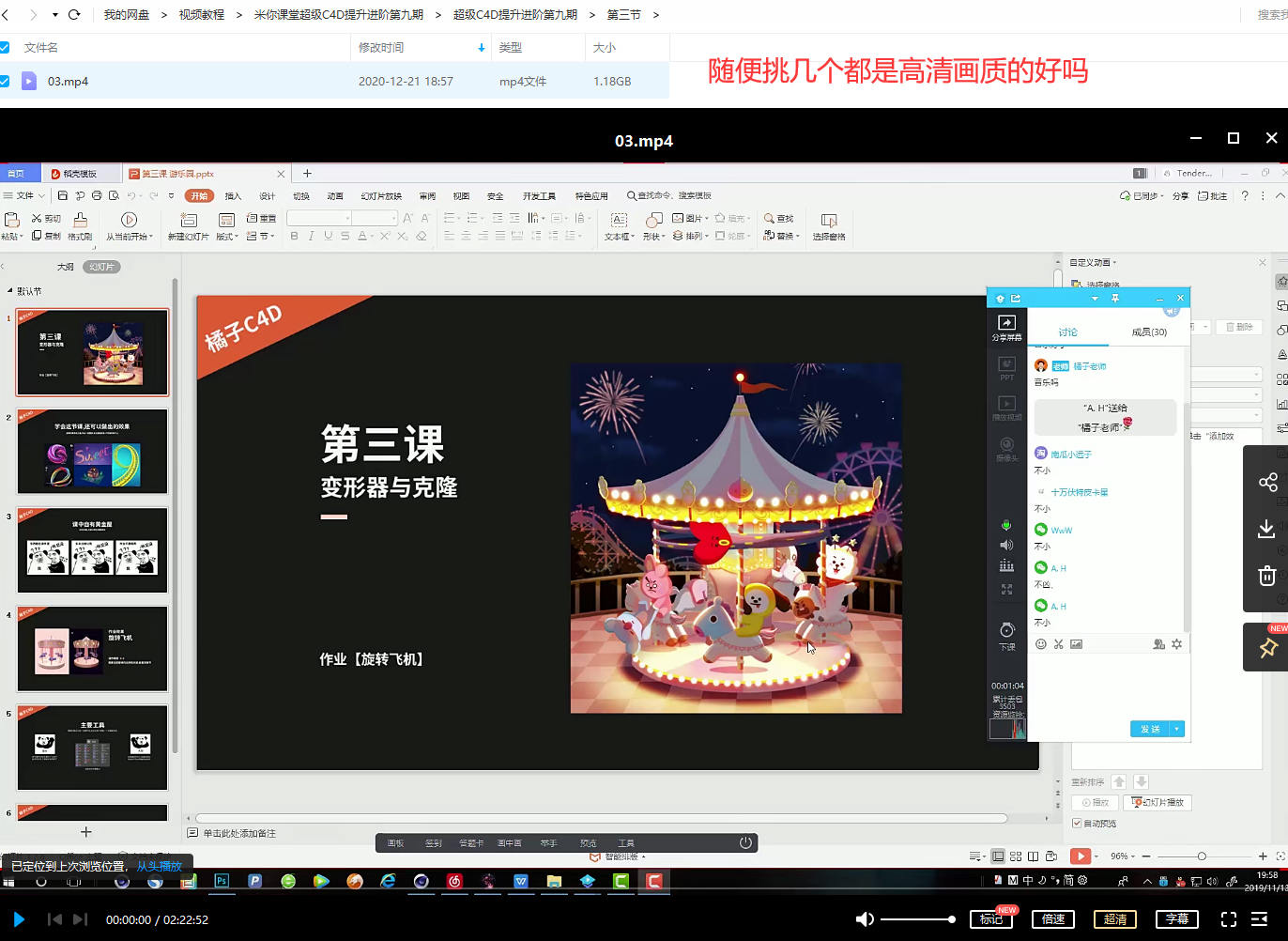Expand the navigation history dropdown arrow
The height and width of the screenshot is (941, 1288).
(55, 15)
